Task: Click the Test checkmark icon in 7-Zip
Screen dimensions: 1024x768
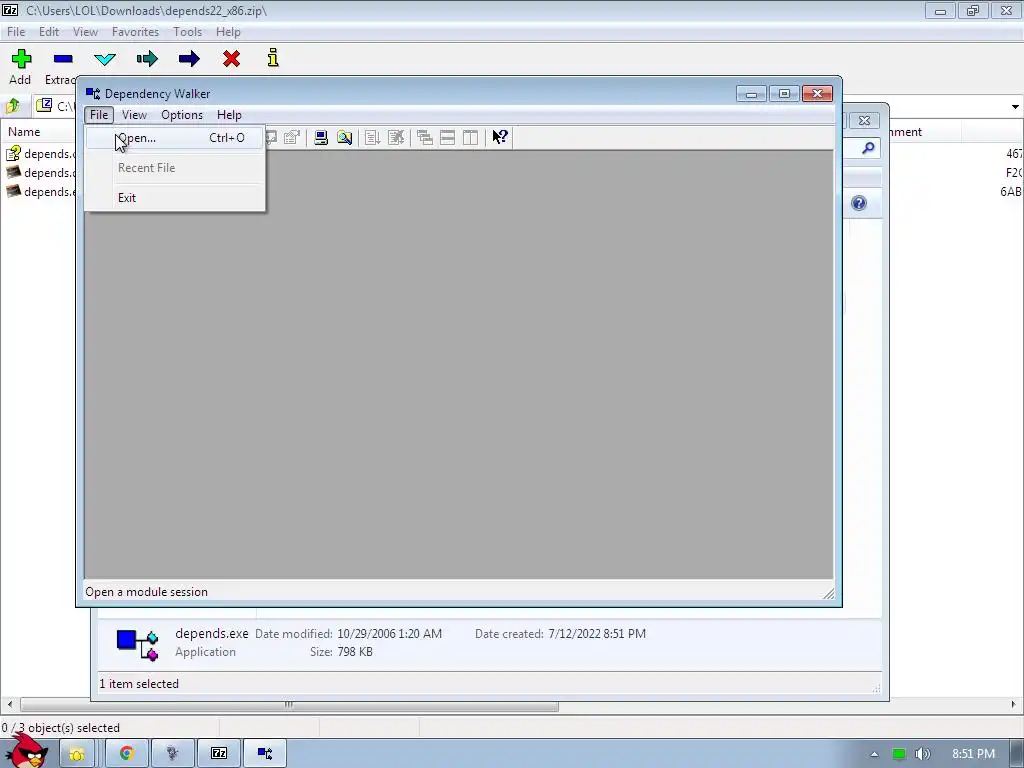Action: [x=105, y=59]
